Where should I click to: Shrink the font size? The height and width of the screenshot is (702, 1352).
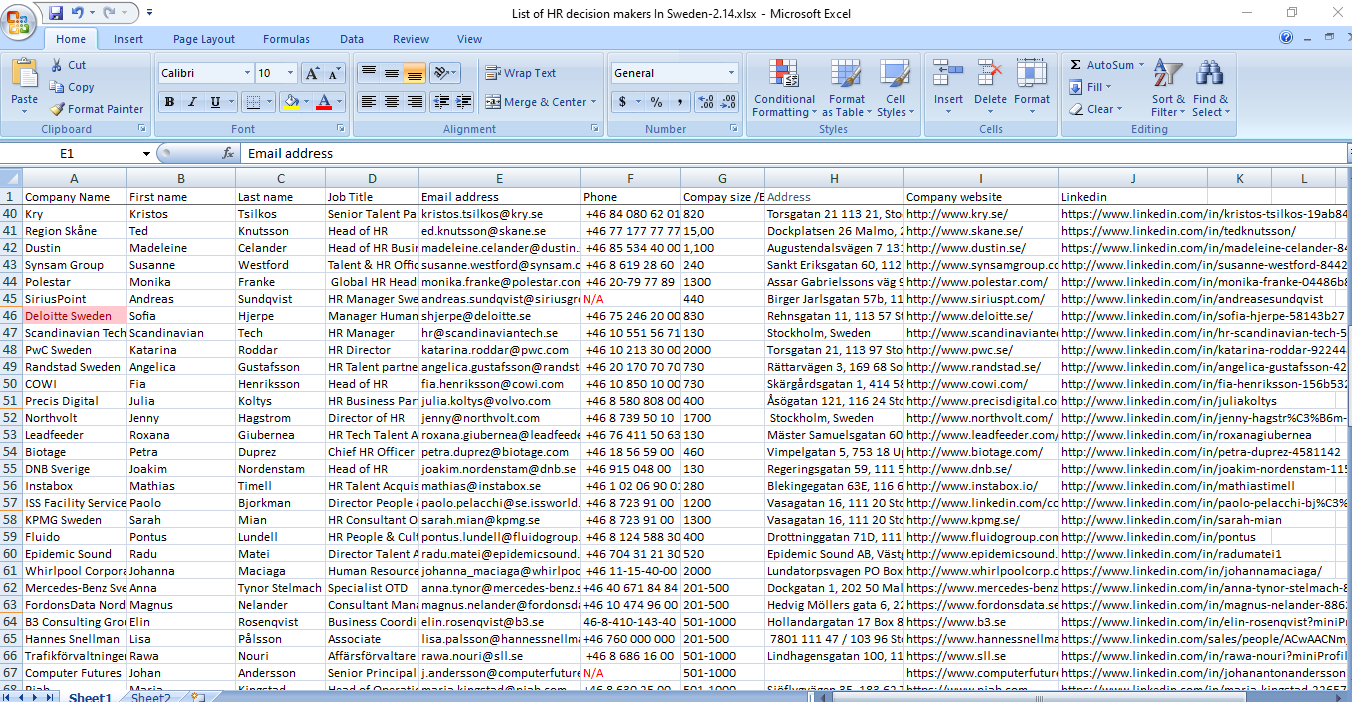(333, 73)
